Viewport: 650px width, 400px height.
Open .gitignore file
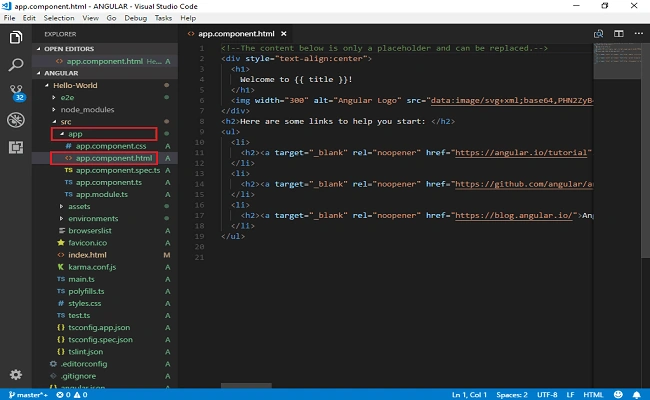(x=105, y=376)
